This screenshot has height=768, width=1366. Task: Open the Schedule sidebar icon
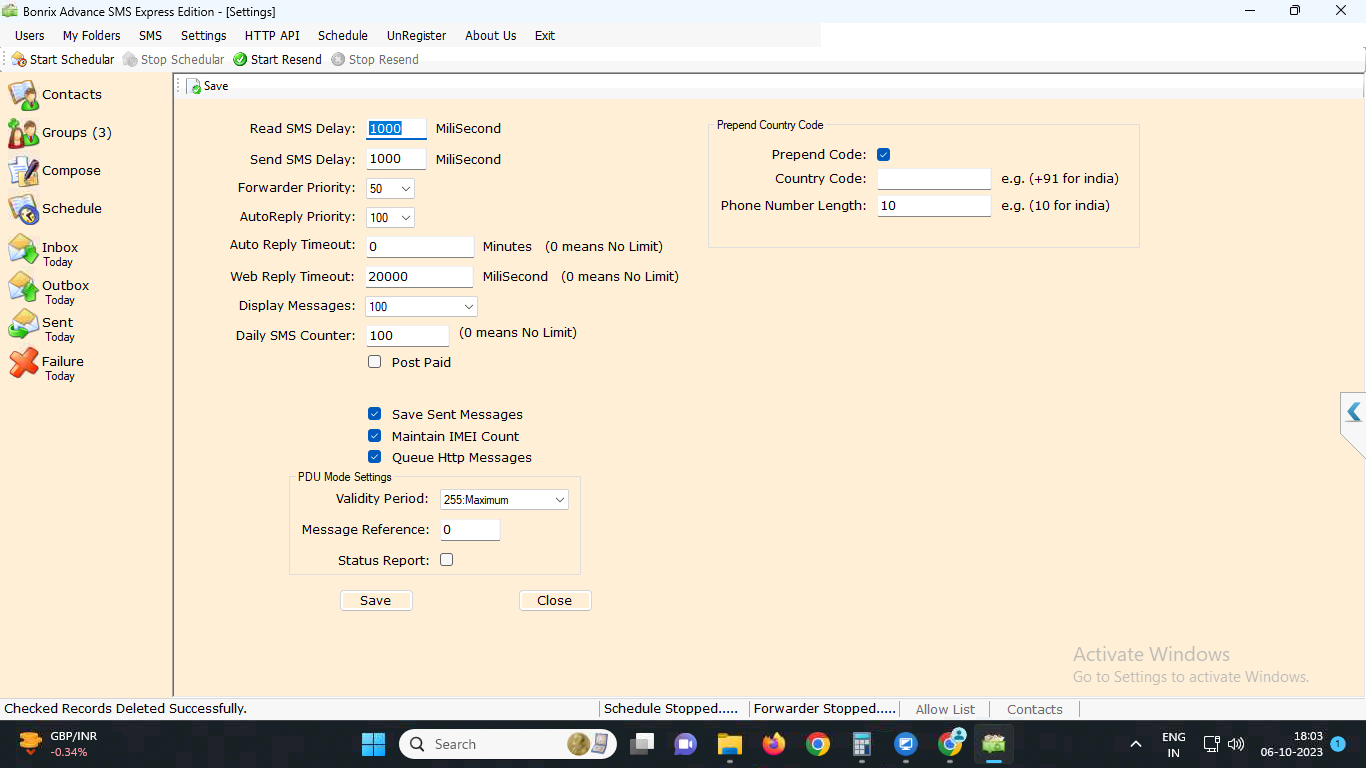click(x=24, y=209)
